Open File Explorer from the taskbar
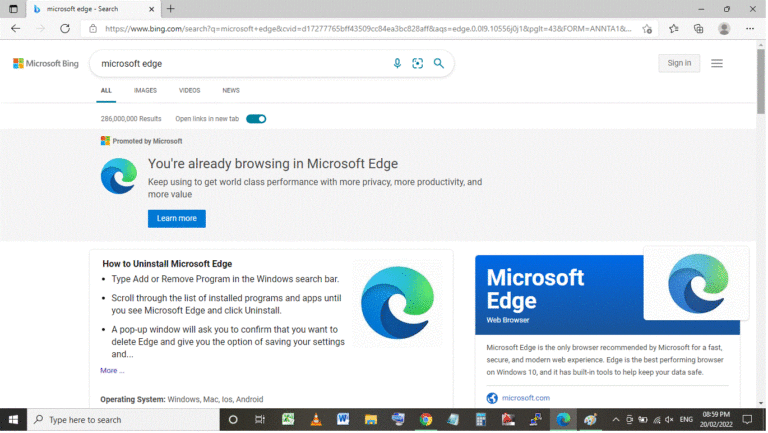The image size is (768, 433). [x=371, y=420]
